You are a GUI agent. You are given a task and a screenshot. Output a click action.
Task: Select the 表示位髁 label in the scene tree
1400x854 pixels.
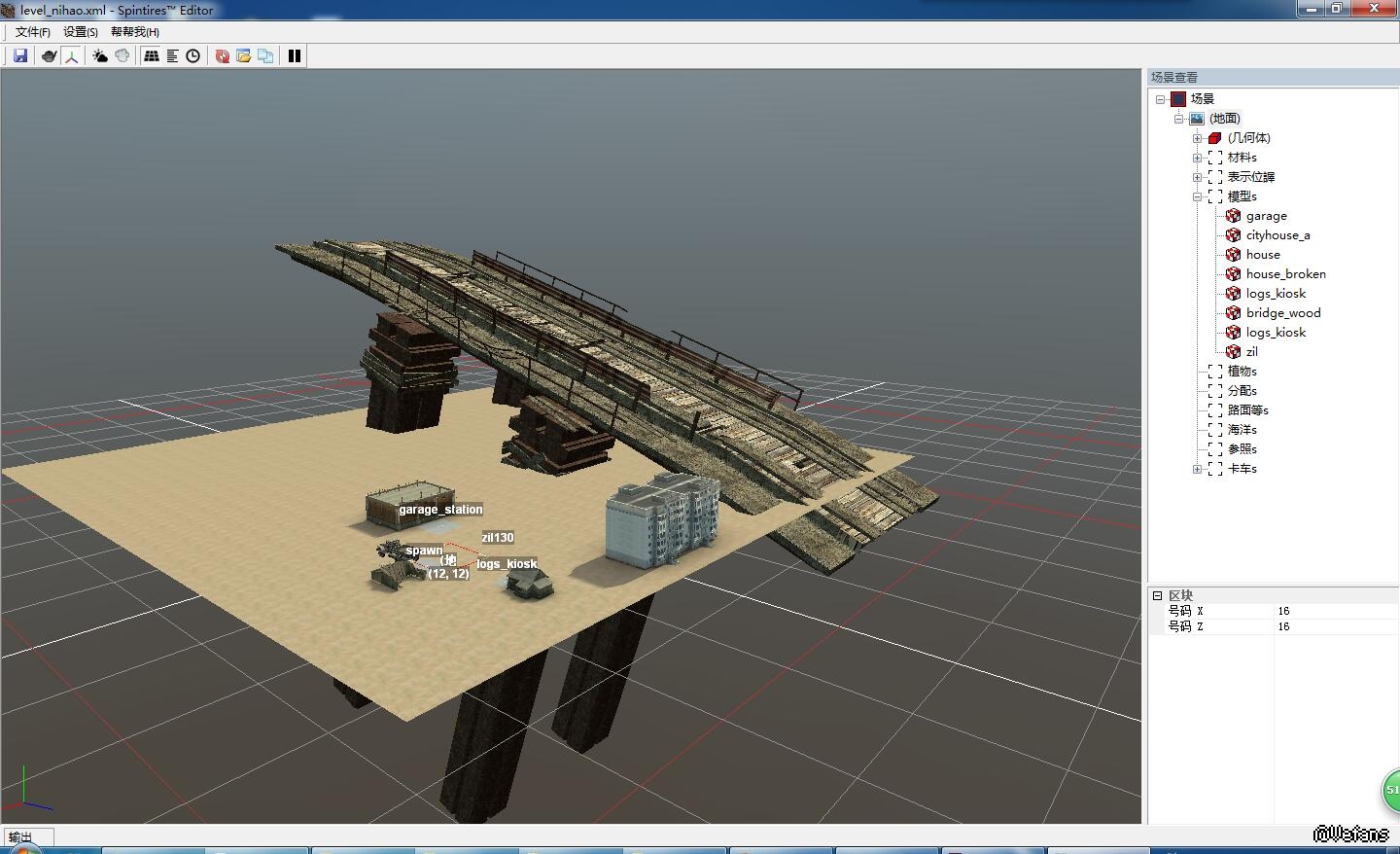coord(1250,177)
